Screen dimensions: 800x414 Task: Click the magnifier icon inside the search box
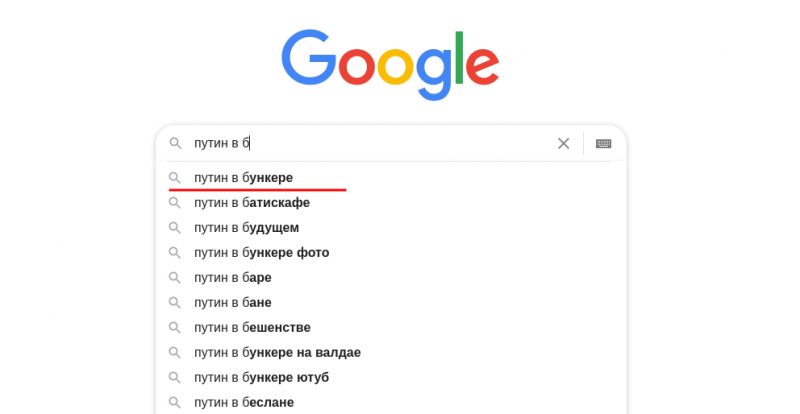175,143
